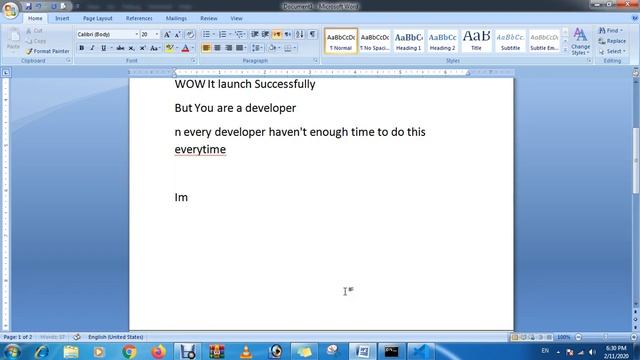Toggle Subscript formatting
This screenshot has width=640, height=360.
tap(131, 48)
